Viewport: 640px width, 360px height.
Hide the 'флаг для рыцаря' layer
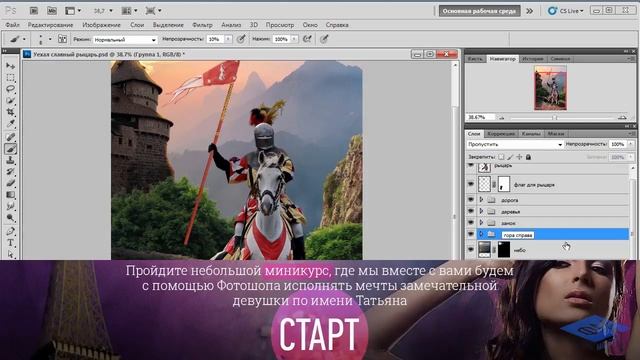(x=471, y=184)
